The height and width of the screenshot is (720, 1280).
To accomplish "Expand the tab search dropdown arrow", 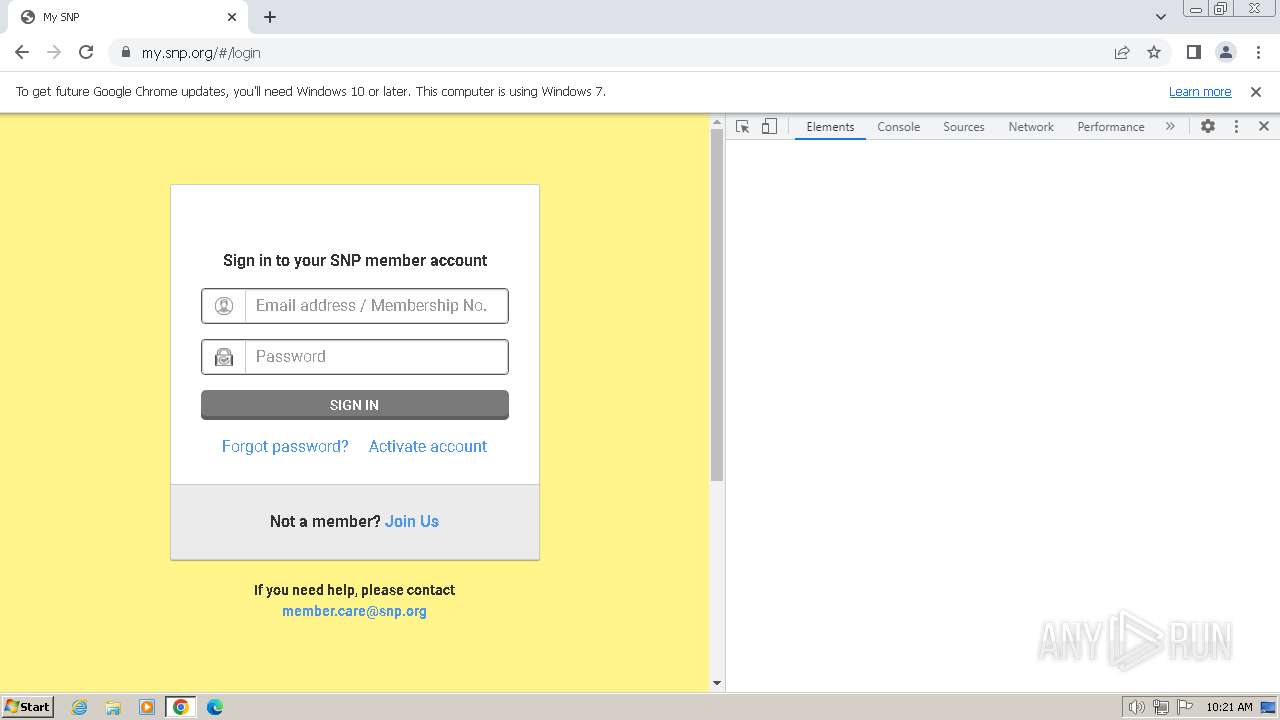I will coord(1161,17).
